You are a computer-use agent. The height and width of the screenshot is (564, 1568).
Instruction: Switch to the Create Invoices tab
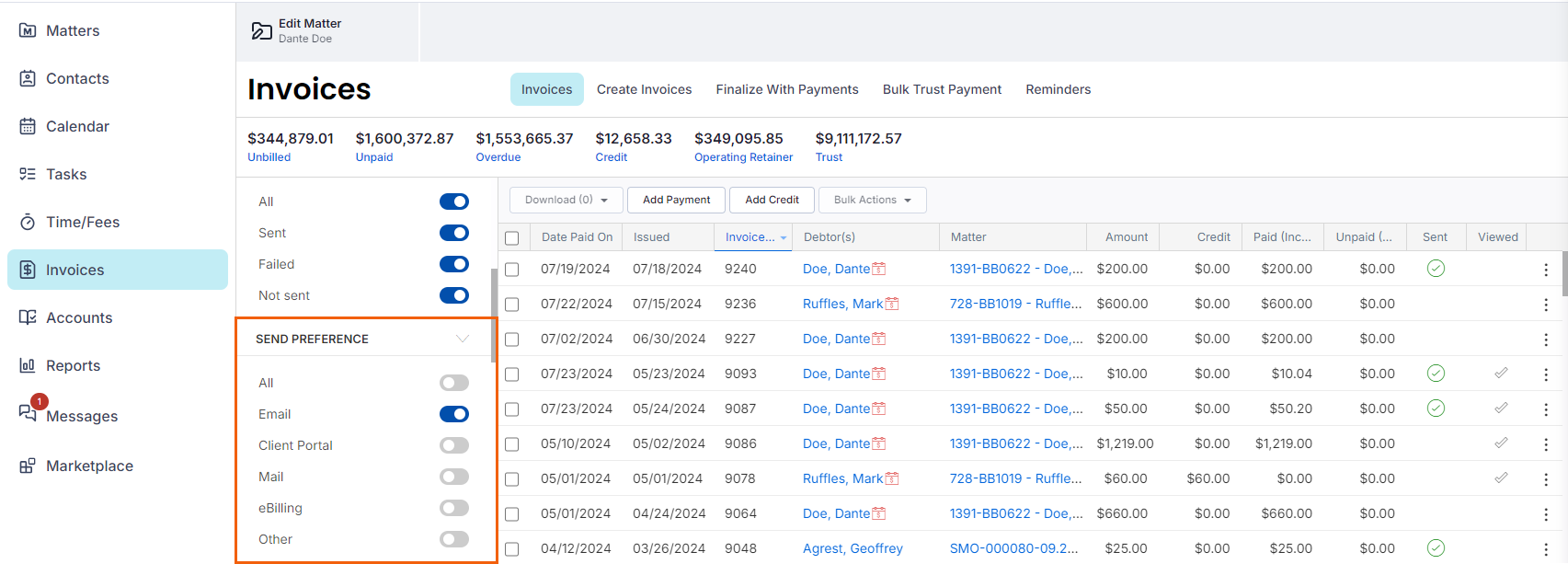click(x=644, y=89)
